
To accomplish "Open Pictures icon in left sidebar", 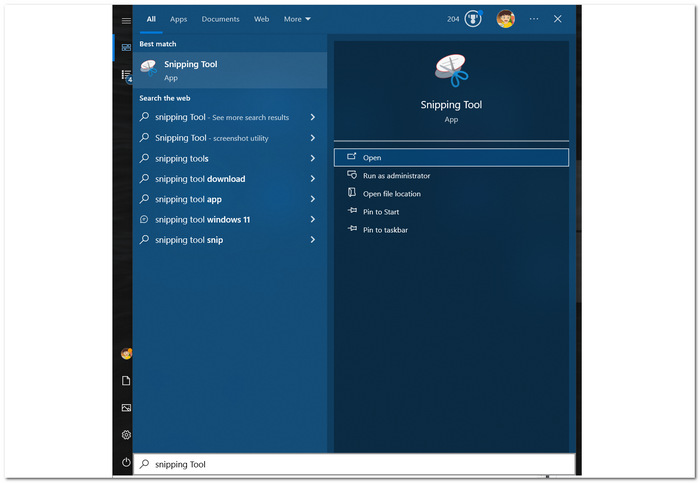I will pyautogui.click(x=126, y=408).
